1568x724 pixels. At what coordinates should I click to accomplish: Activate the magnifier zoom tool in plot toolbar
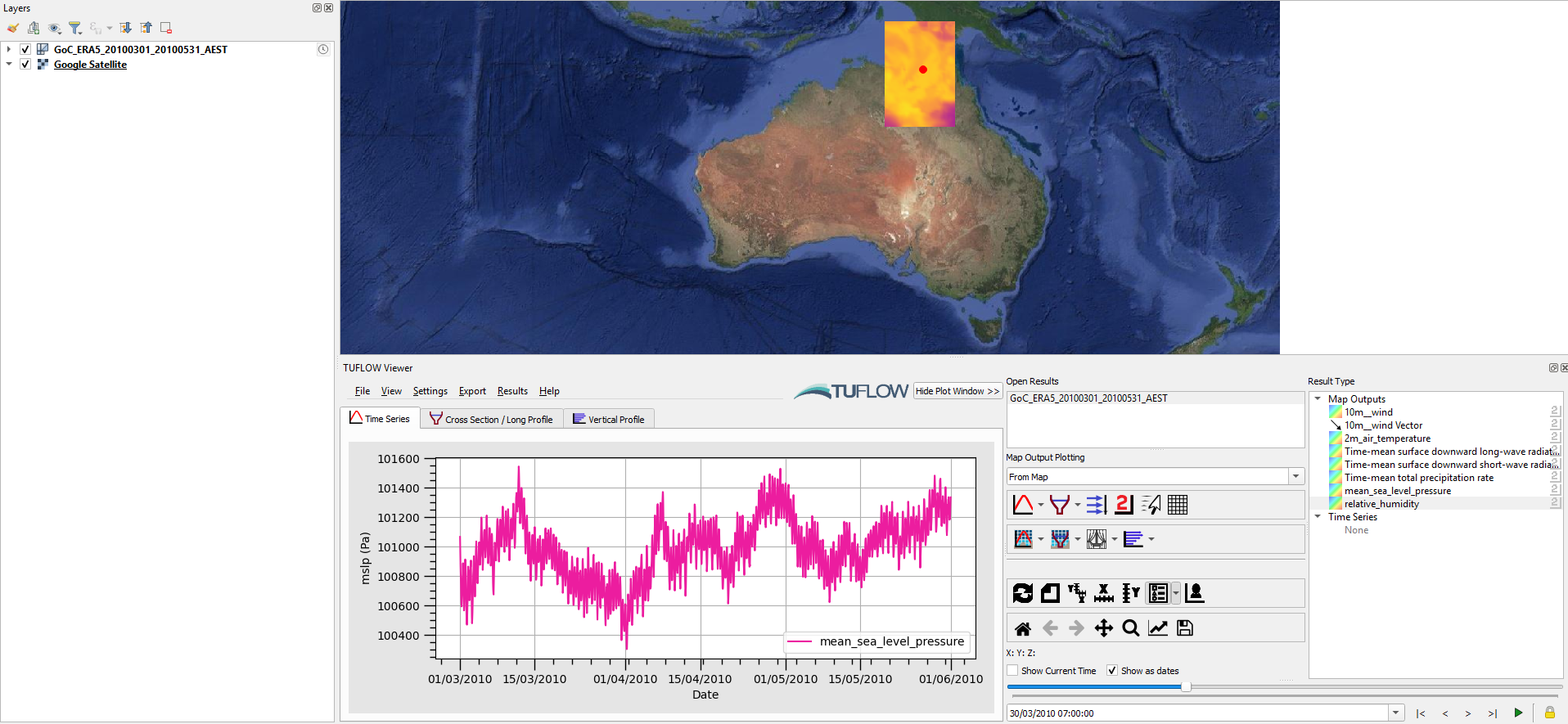tap(1130, 628)
